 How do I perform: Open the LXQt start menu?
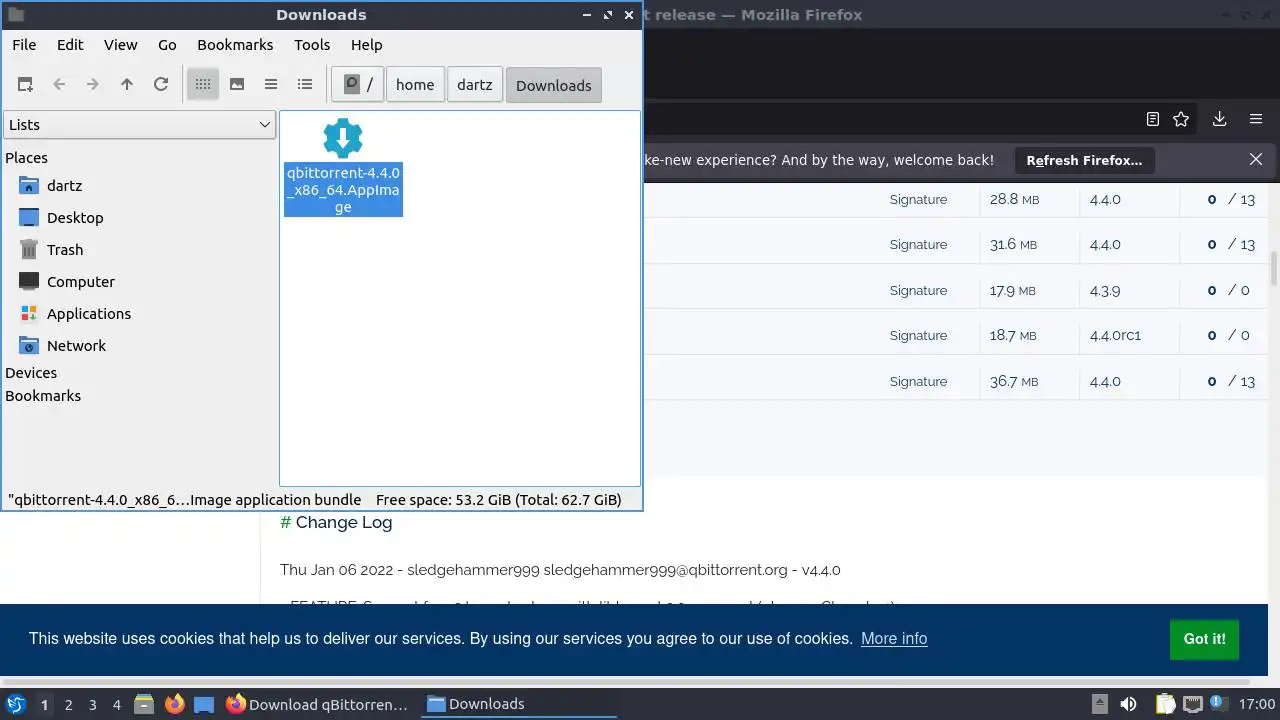point(16,704)
